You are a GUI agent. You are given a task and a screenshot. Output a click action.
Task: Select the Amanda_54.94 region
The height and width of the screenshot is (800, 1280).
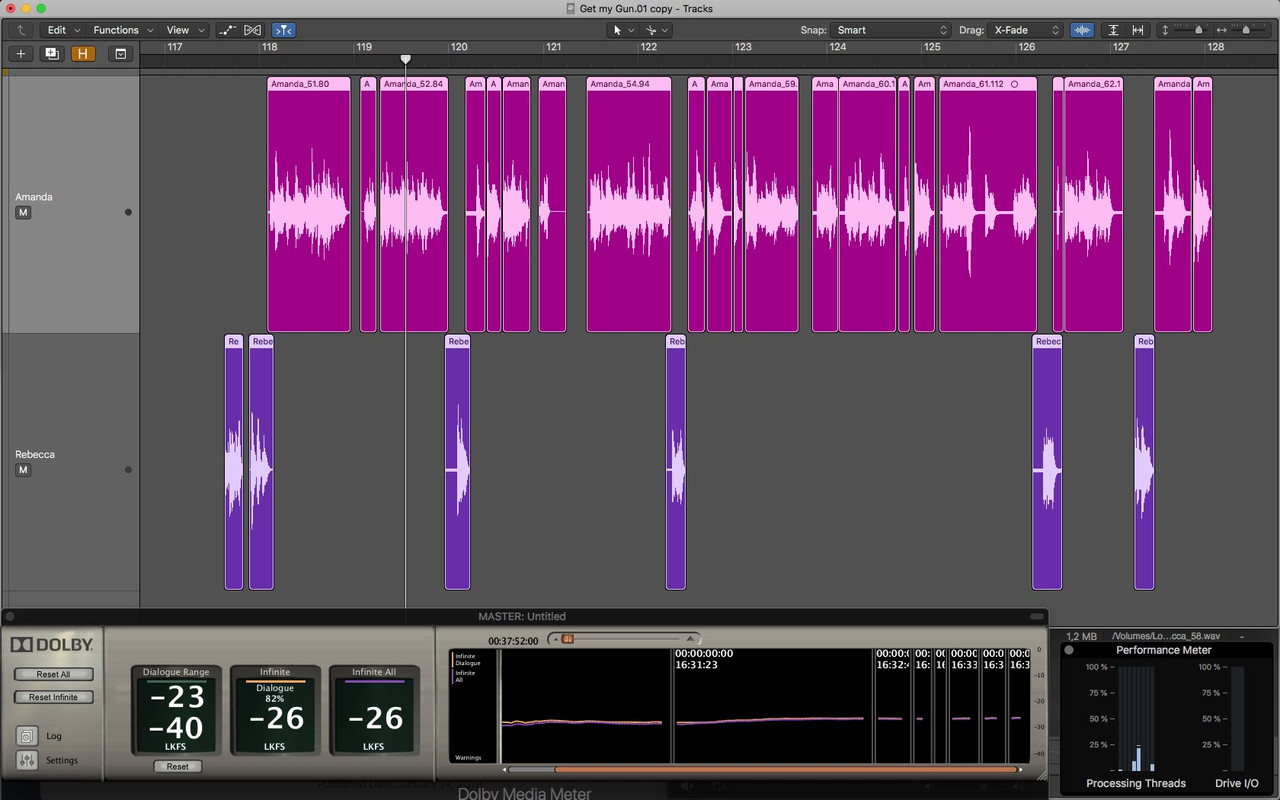coord(629,204)
